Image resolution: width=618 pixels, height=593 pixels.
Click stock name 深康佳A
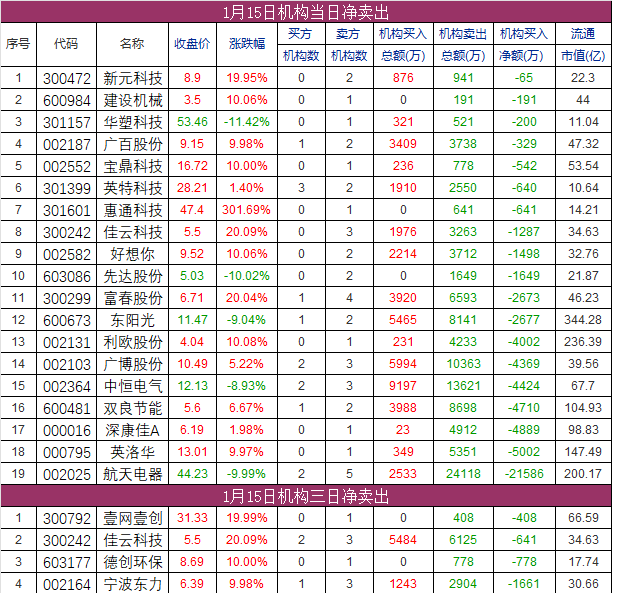tap(132, 431)
